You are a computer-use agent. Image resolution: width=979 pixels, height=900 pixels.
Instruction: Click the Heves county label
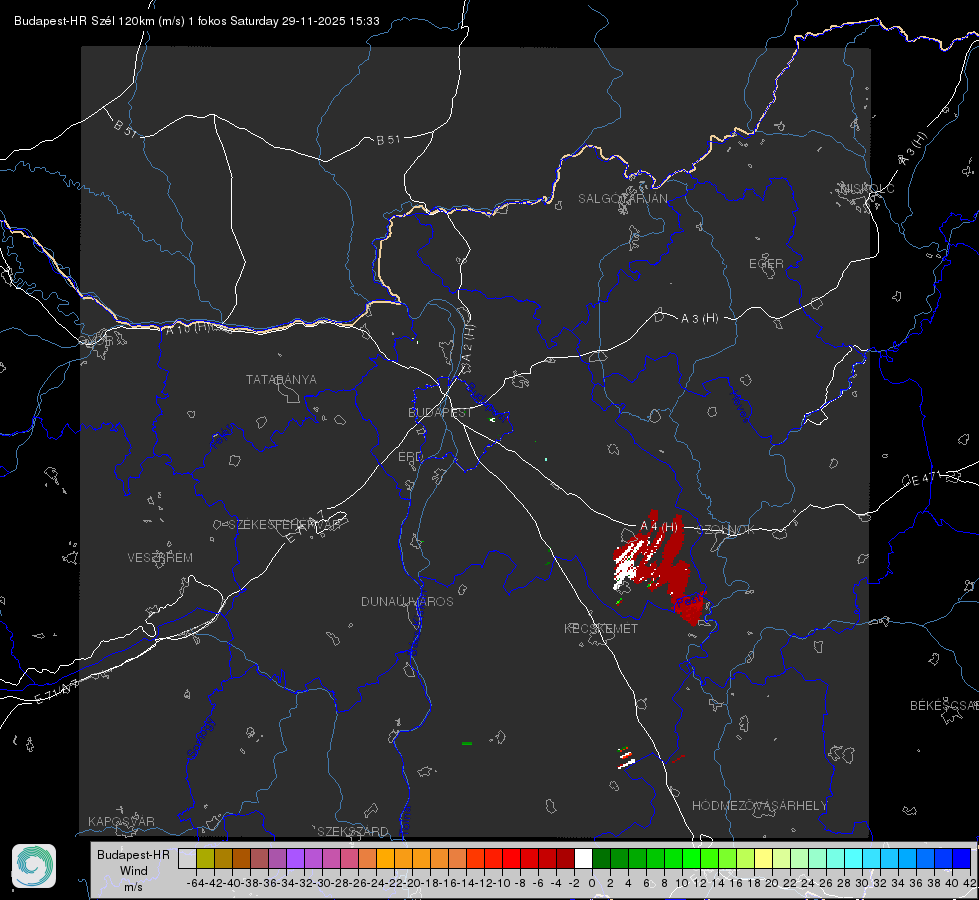739,406
